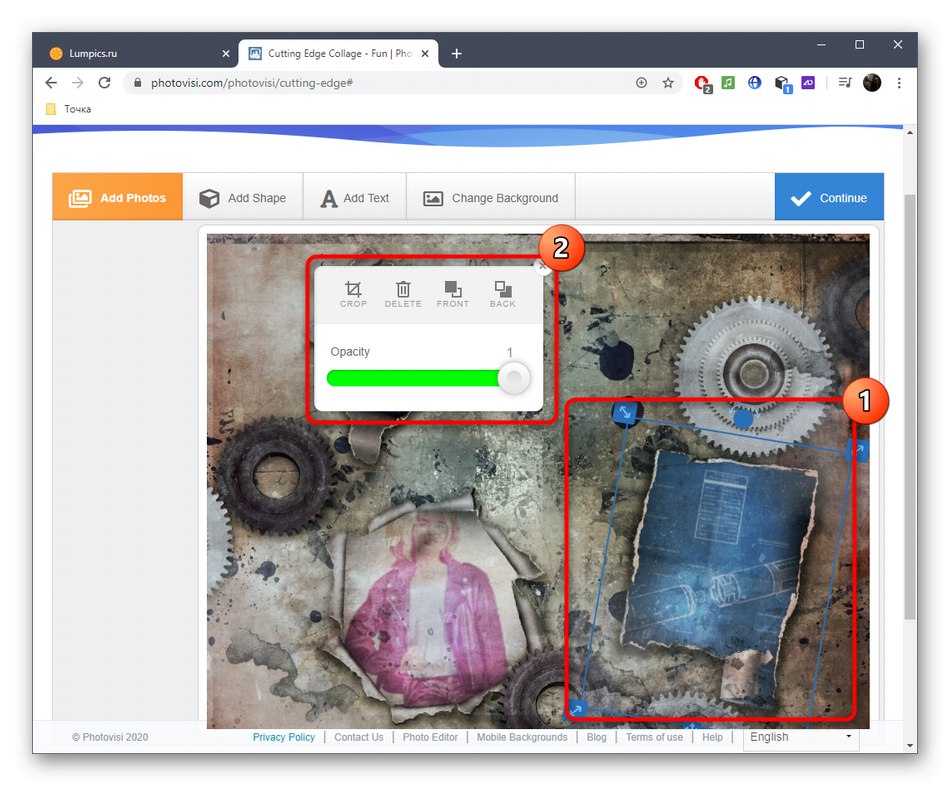The image size is (950, 786).
Task: Click the blue globe extension icon
Action: click(x=754, y=82)
